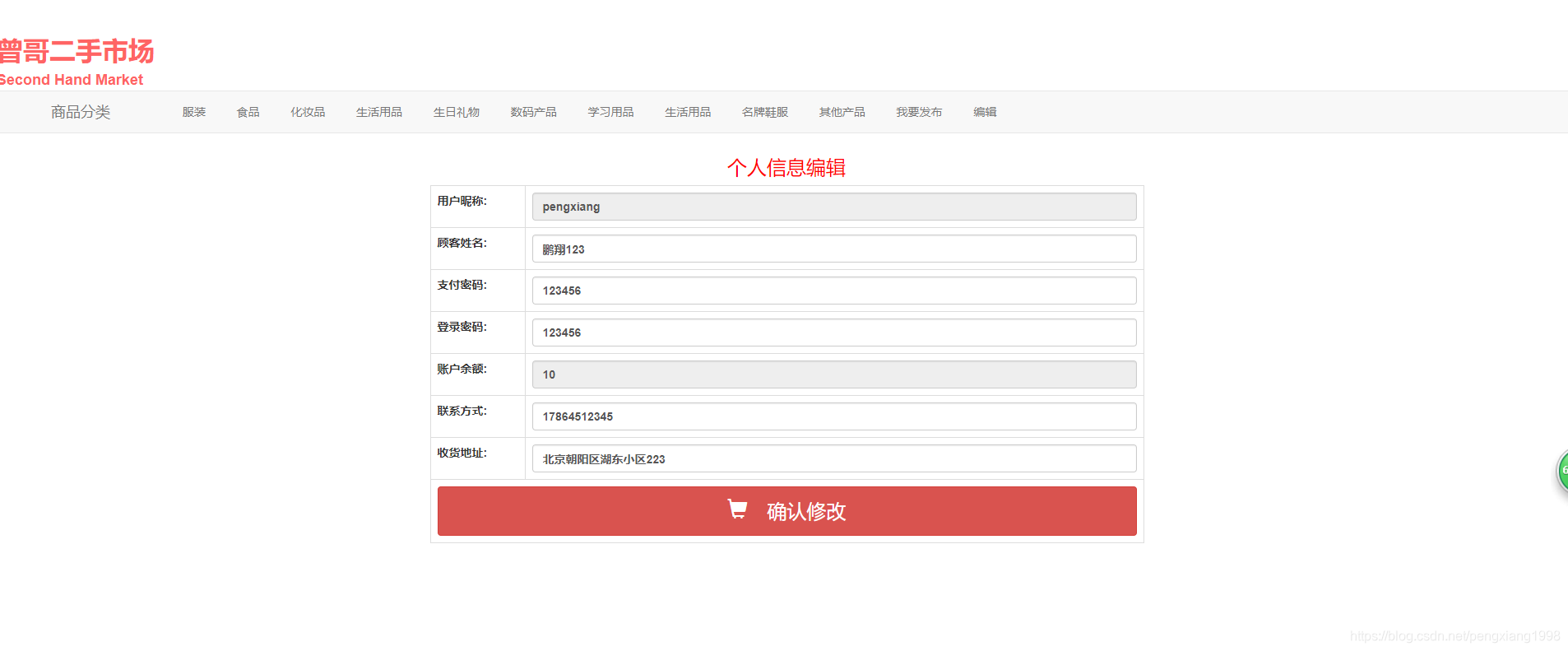
Task: Focus the 支付密码 input field
Action: [834, 291]
